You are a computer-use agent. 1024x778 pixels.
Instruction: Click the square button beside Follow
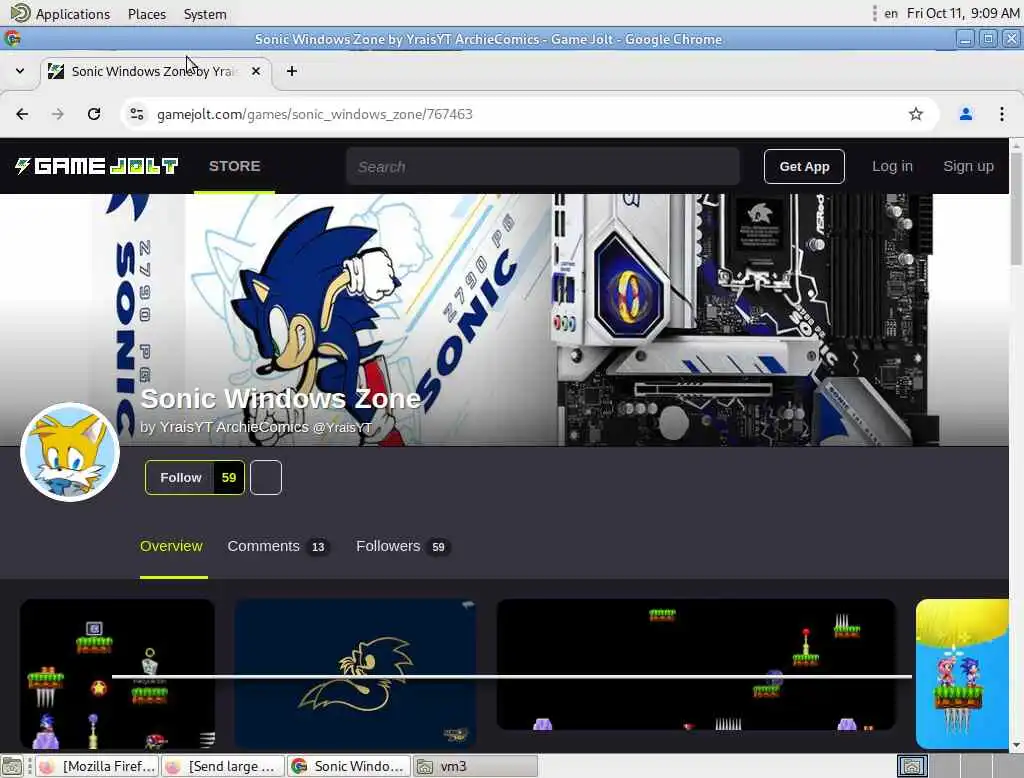tap(266, 478)
